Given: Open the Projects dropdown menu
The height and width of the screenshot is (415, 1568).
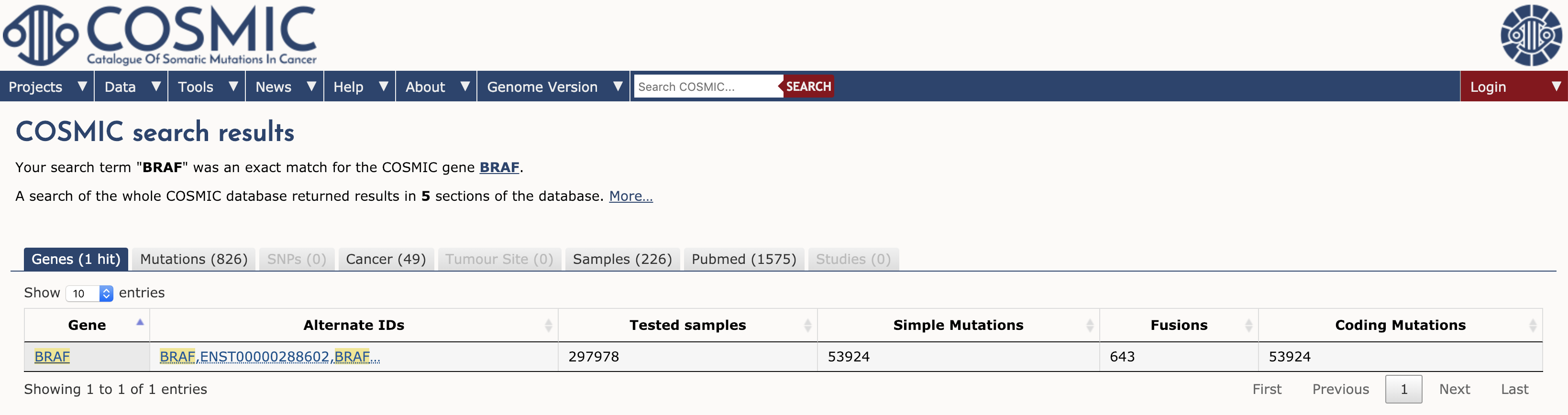Looking at the screenshot, I should [x=47, y=87].
